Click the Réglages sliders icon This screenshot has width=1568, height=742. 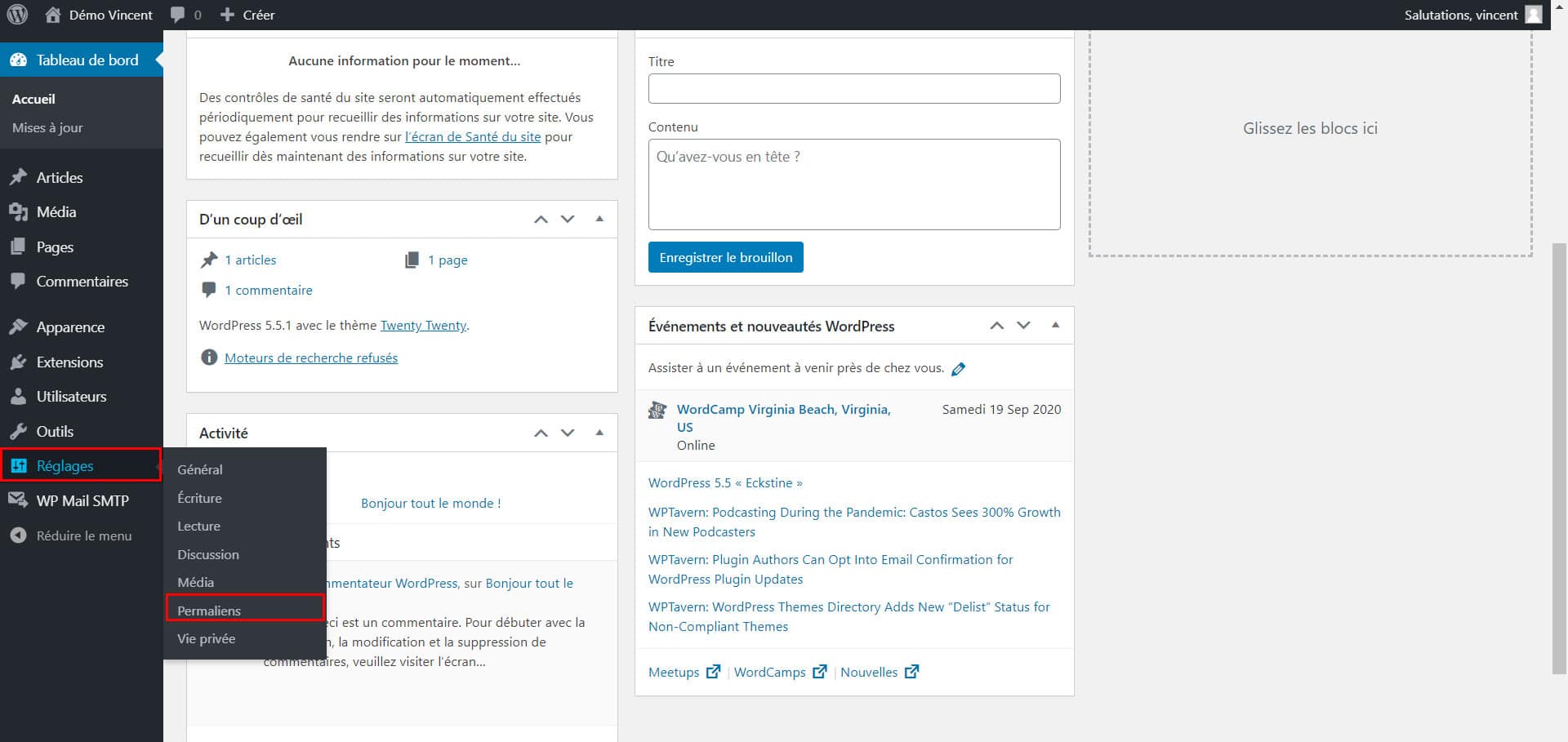[19, 466]
